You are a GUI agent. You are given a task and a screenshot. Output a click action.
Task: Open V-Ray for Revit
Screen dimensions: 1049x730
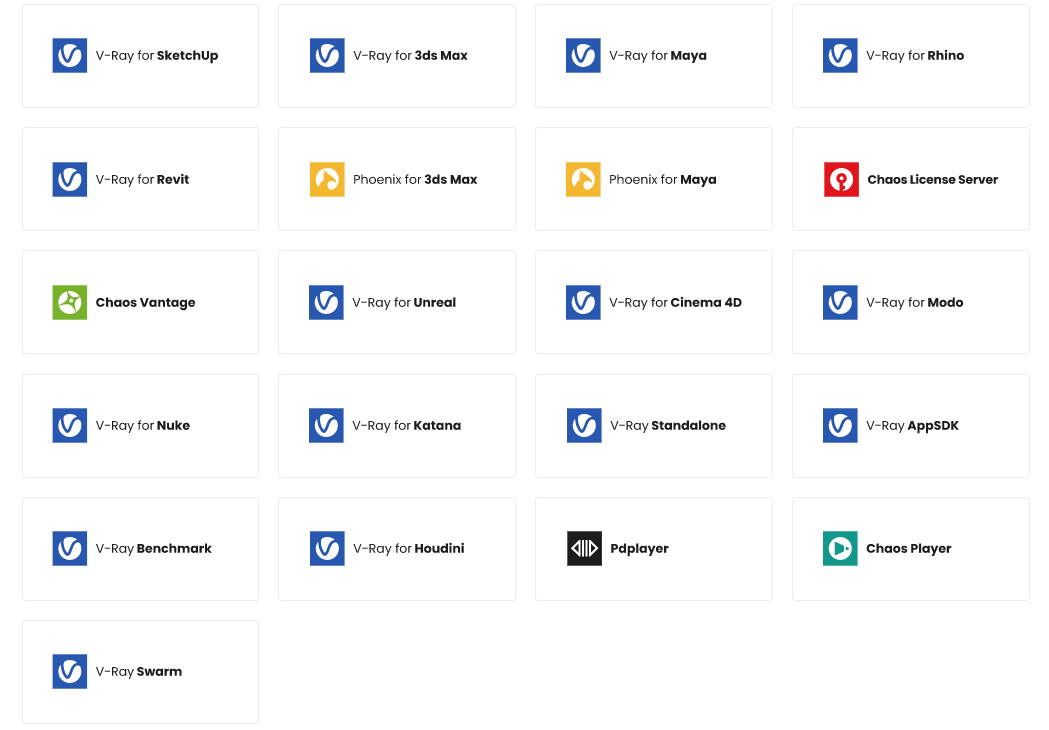click(142, 179)
